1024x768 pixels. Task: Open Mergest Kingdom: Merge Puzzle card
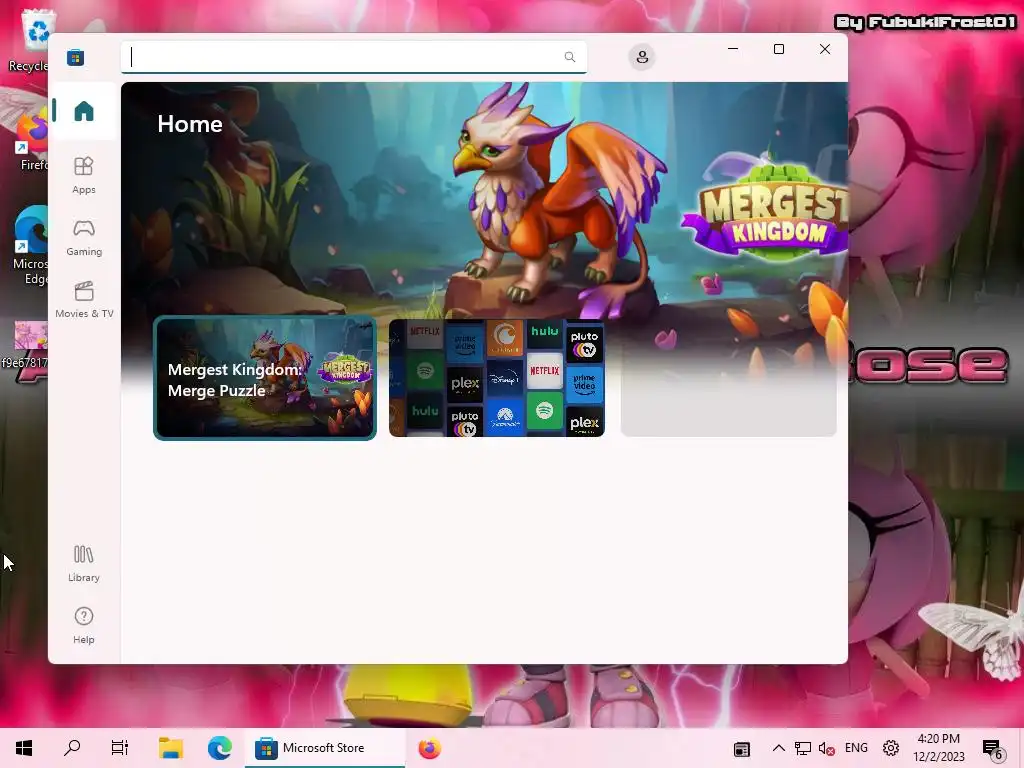264,378
